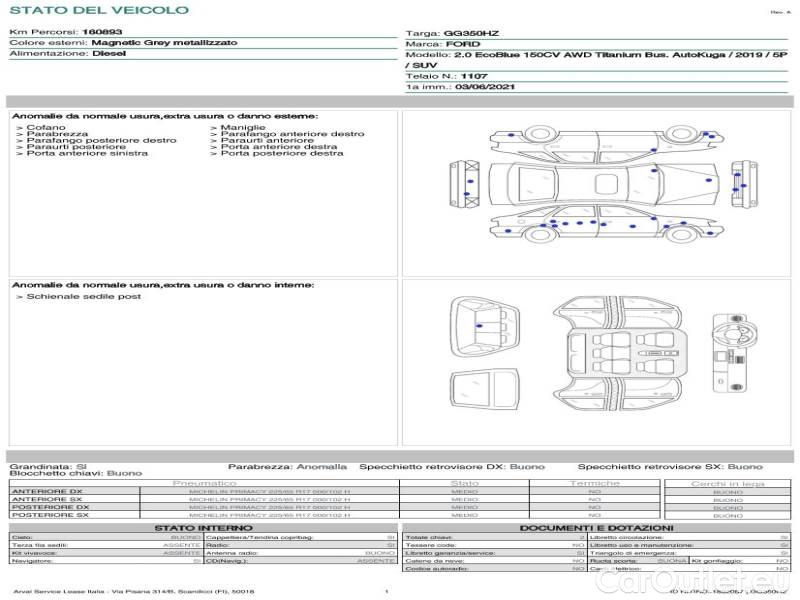Click the Navigatore row label
The image size is (800, 600).
tap(32, 561)
